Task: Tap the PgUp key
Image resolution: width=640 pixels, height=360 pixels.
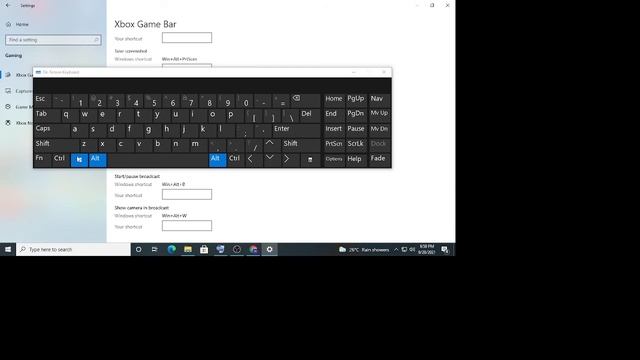Action: click(356, 100)
